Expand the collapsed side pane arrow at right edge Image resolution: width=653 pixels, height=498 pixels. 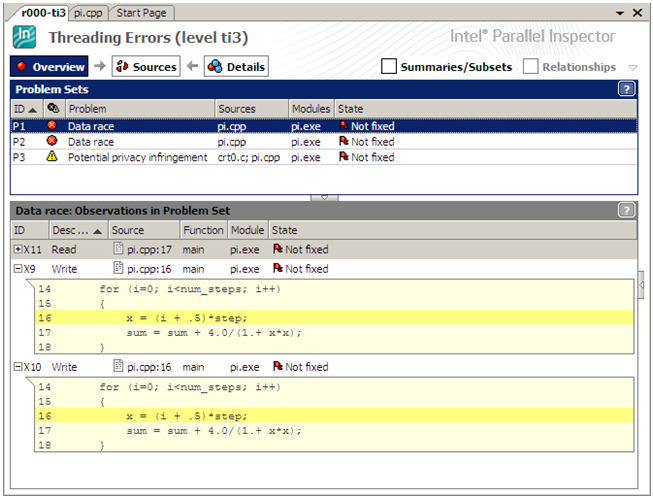641,285
